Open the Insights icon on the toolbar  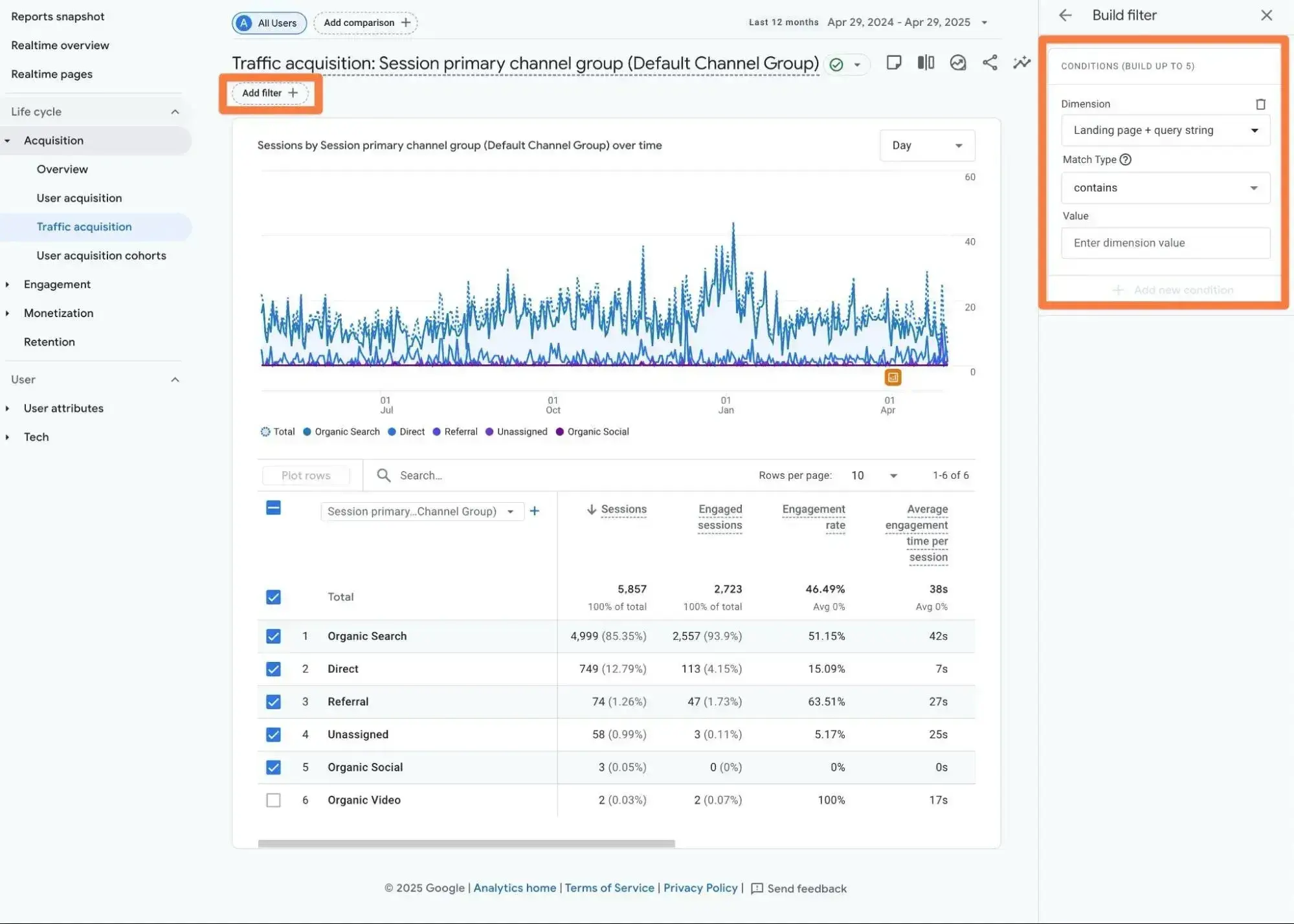[958, 63]
